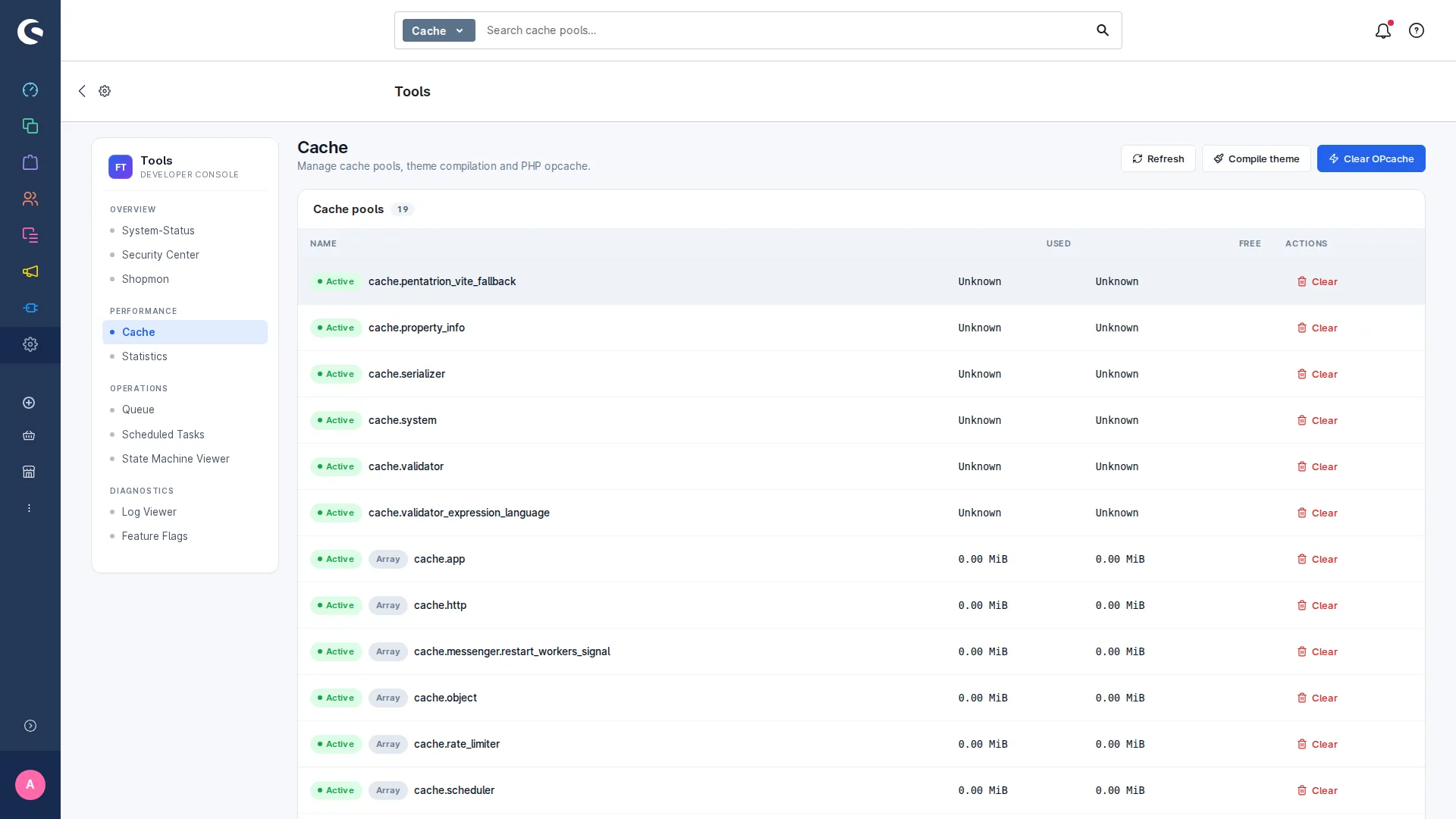
Task: Clear the cache.app pool
Action: pyautogui.click(x=1317, y=559)
